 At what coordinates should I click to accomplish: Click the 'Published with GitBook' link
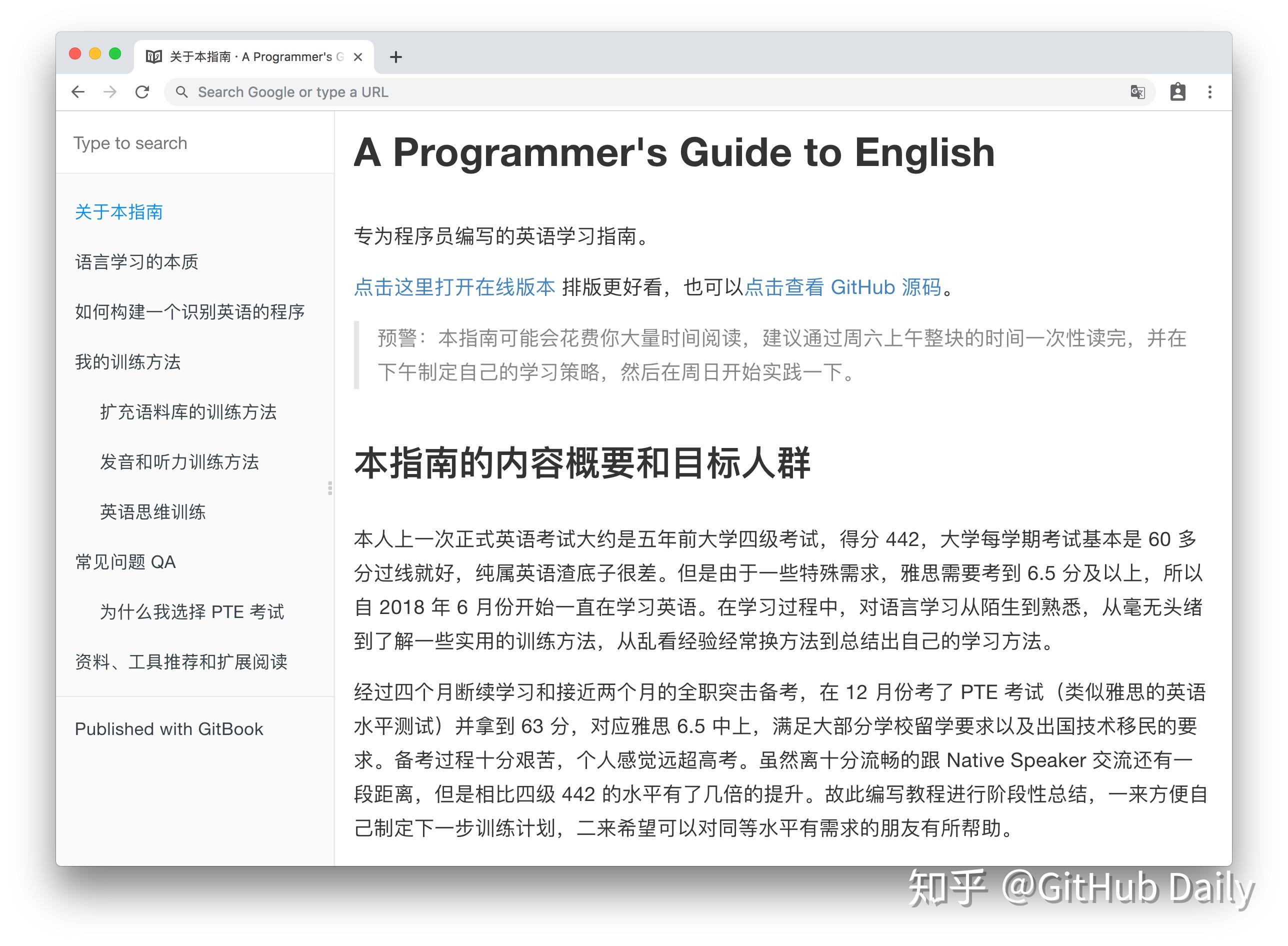point(169,729)
